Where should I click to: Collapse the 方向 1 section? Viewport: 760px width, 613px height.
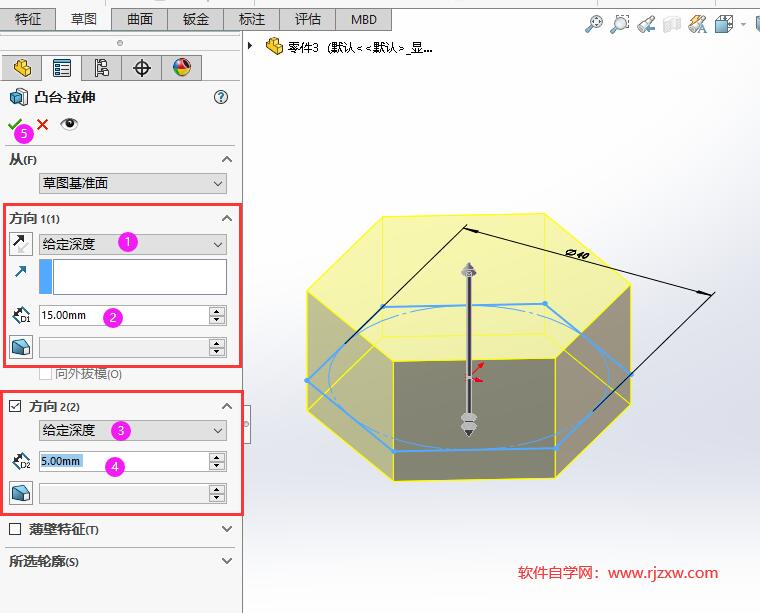point(226,219)
